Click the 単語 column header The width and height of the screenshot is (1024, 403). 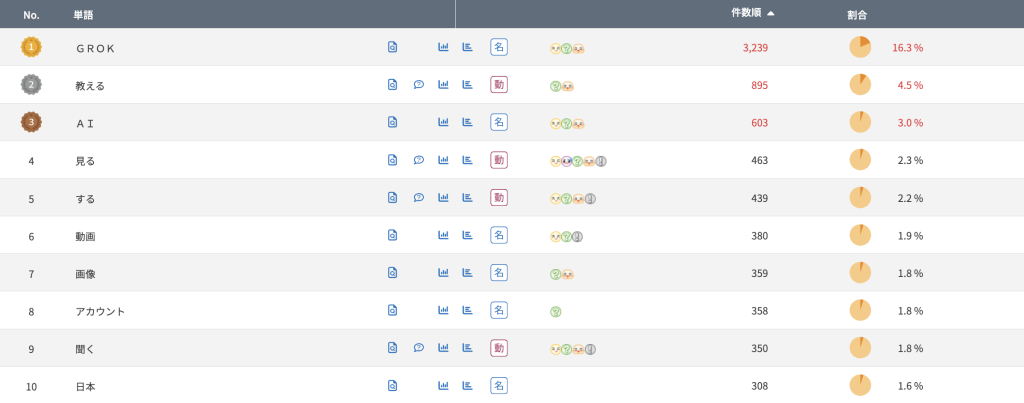84,14
